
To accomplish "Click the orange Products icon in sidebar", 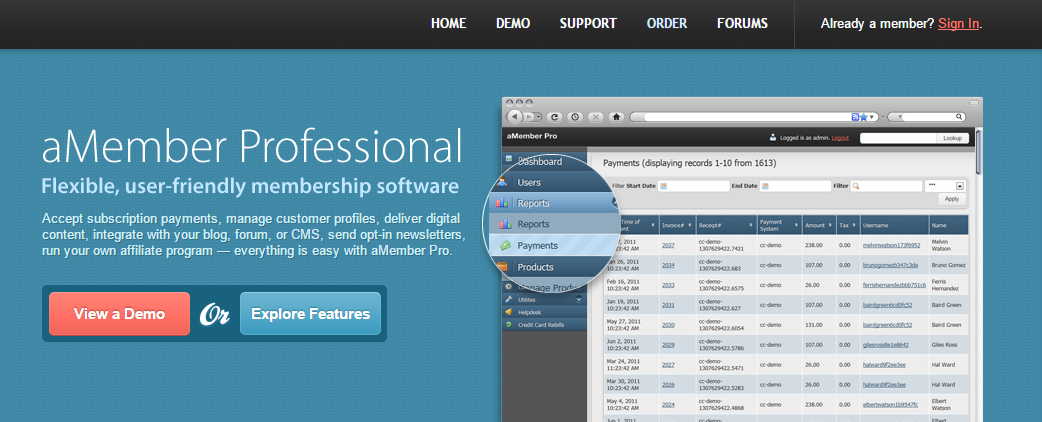I will [503, 267].
